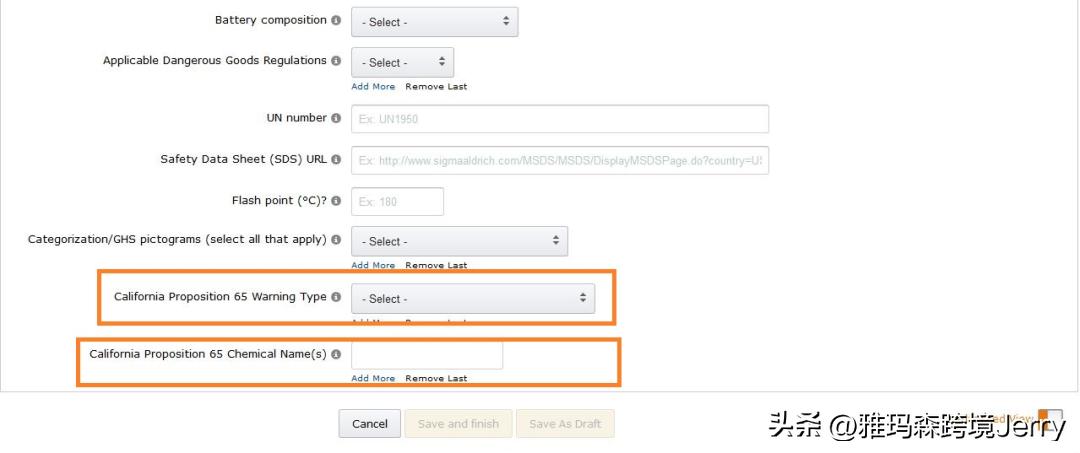
Task: Click the Safety Data Sheet URL info icon
Action: pos(336,160)
